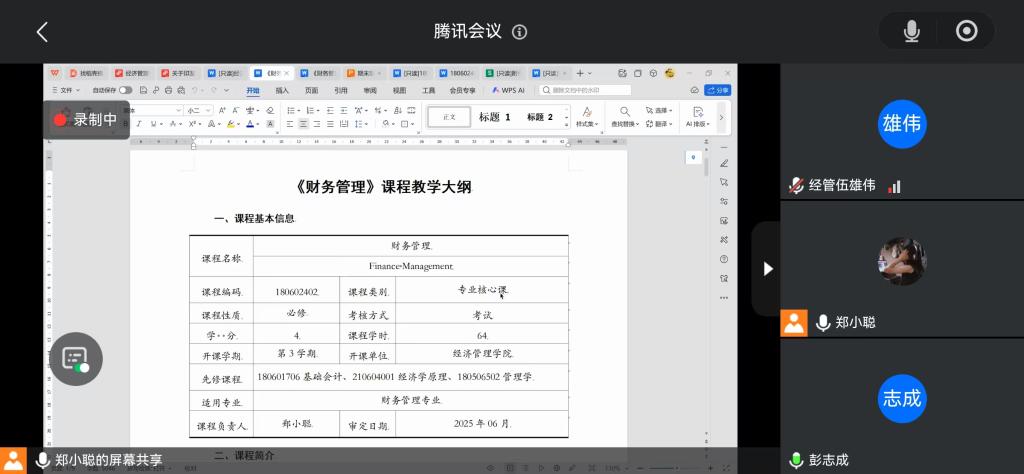Click the WPS AI button
The height and width of the screenshot is (474, 1024).
click(x=507, y=90)
